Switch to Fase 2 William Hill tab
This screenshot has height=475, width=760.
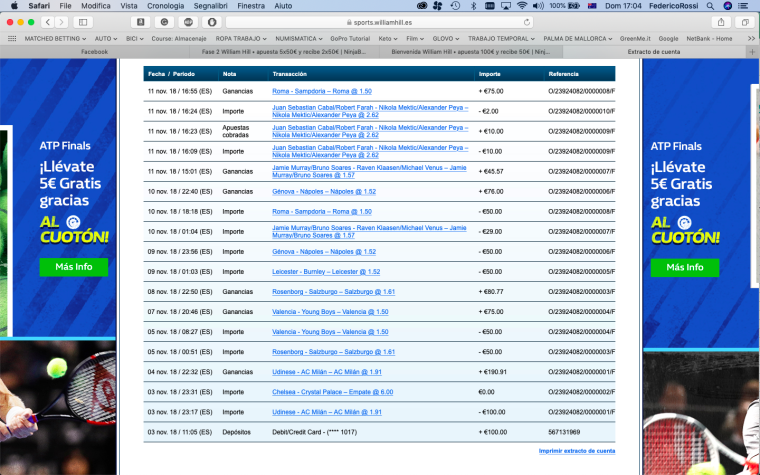coord(284,52)
